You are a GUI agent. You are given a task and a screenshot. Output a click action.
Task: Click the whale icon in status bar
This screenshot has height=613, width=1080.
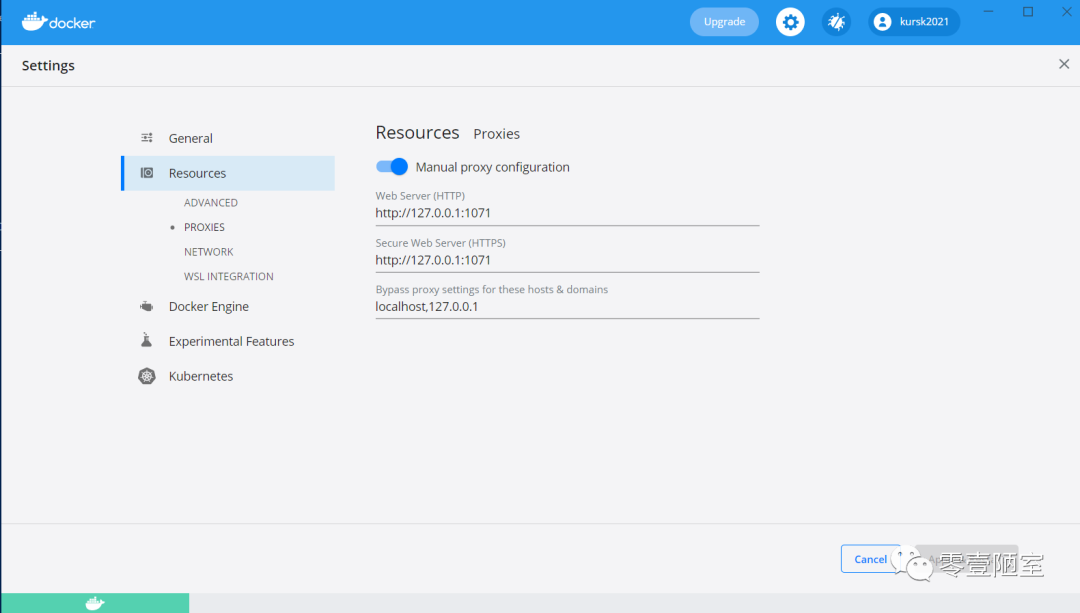[95, 603]
